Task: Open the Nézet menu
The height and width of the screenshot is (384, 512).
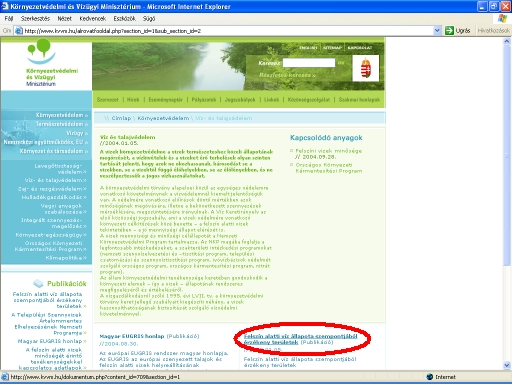Action: point(64,19)
